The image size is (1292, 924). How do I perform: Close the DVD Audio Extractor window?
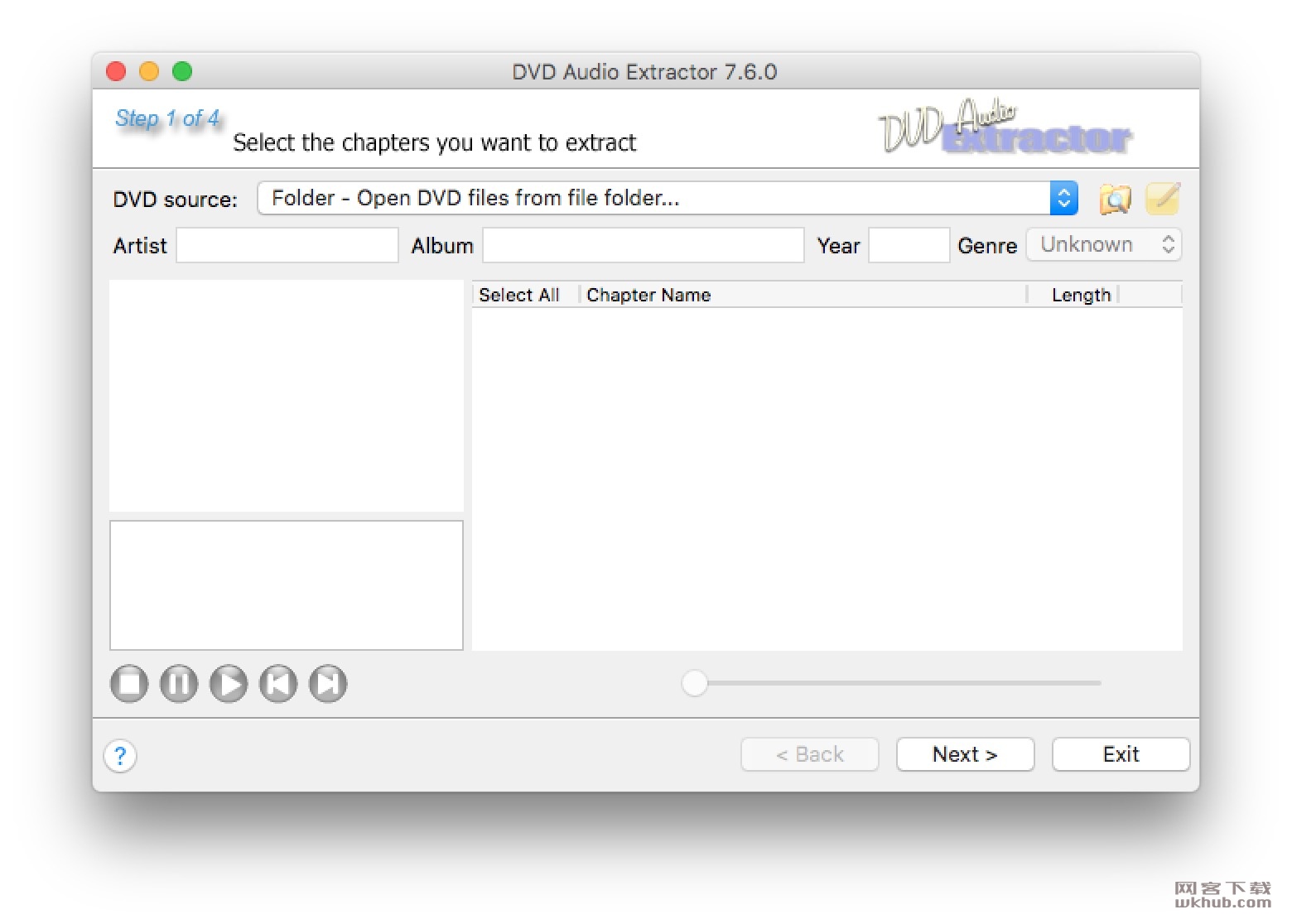coord(116,72)
